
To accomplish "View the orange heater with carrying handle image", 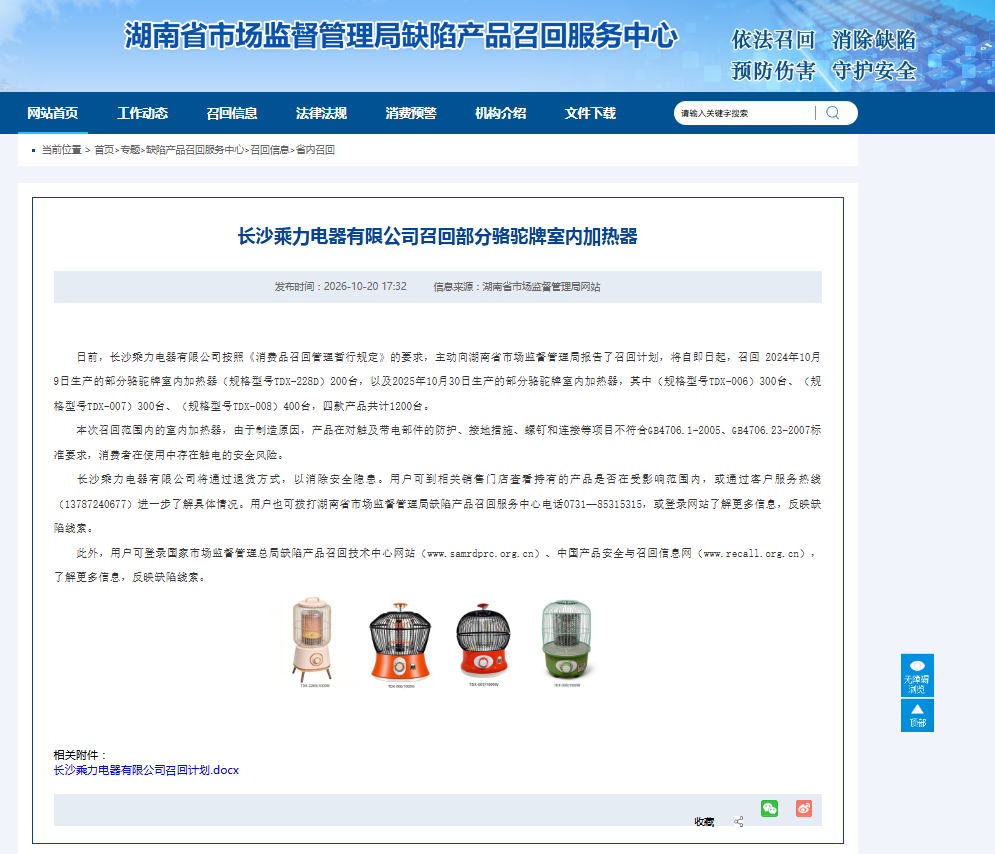I will point(400,643).
